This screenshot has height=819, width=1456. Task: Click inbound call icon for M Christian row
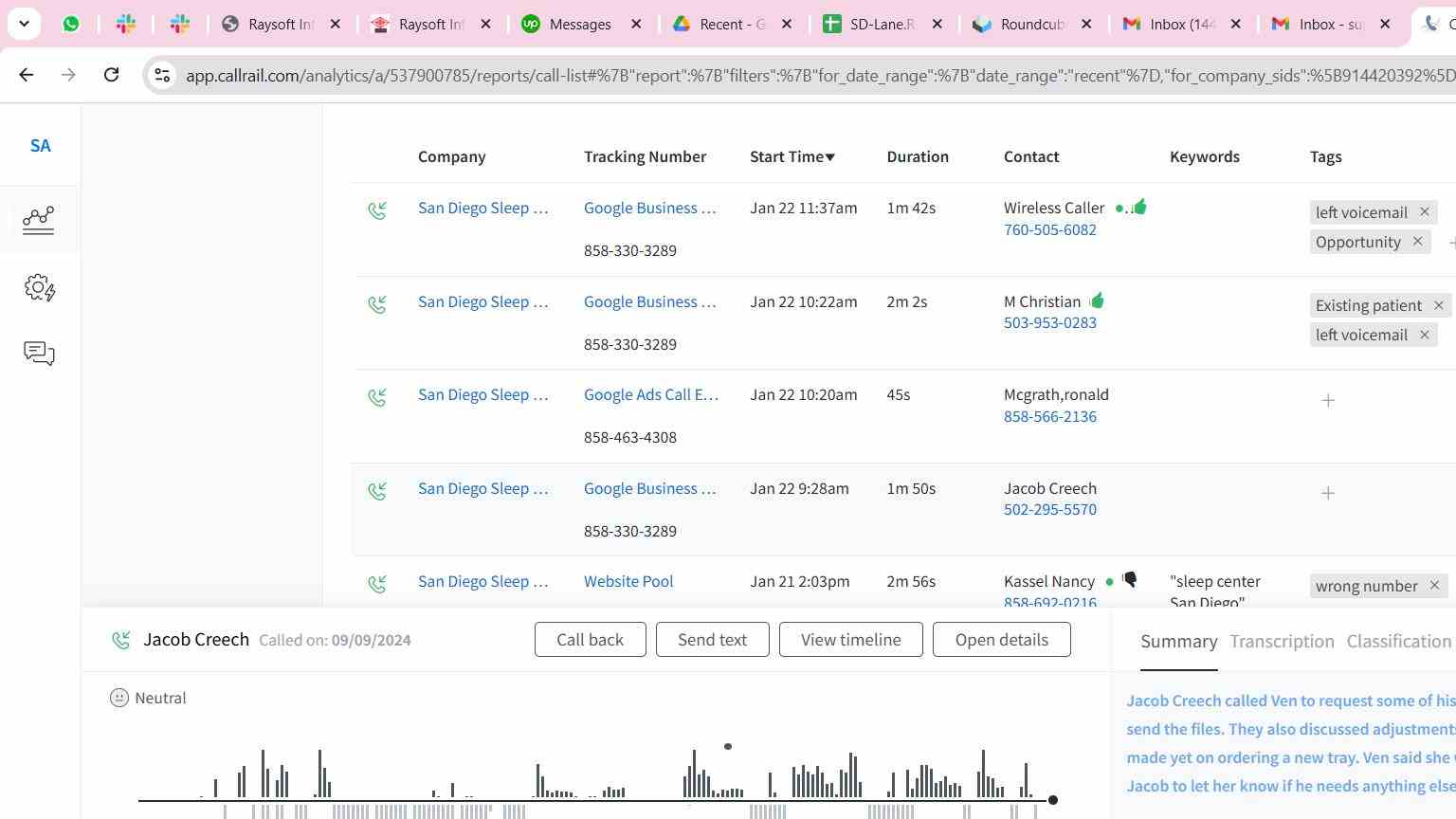[x=377, y=304]
